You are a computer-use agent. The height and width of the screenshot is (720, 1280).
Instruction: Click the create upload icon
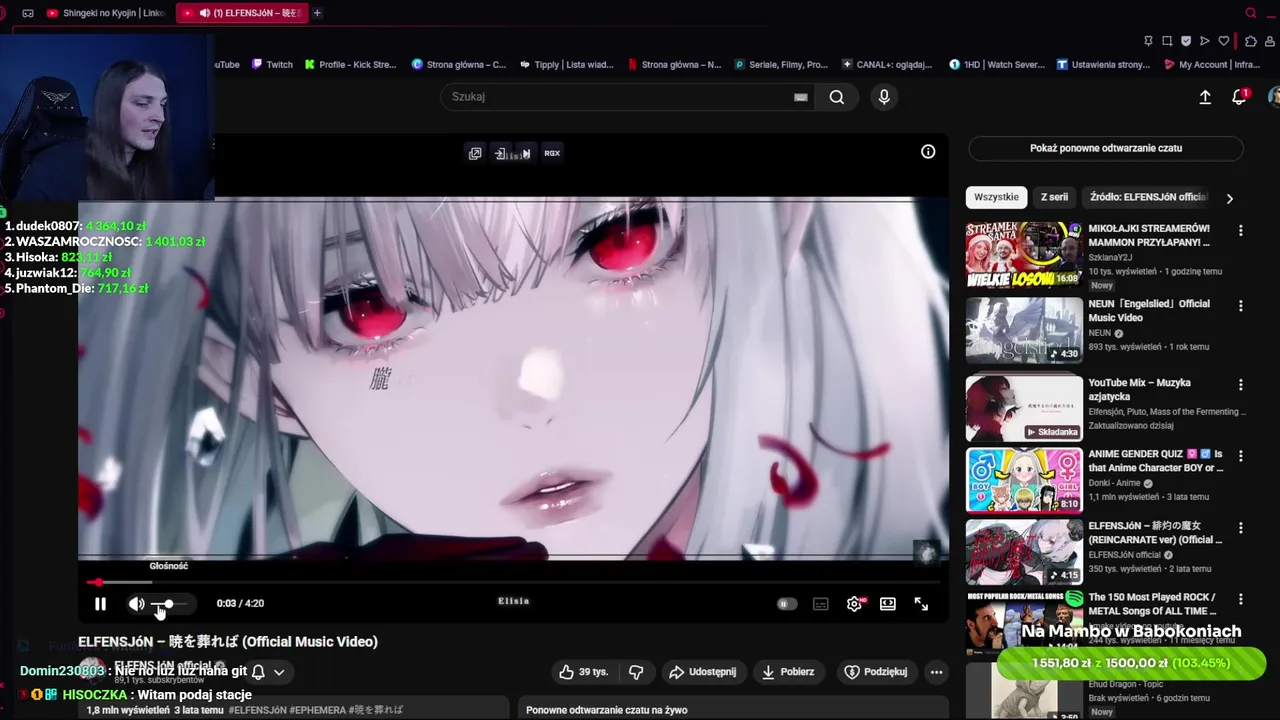(x=1205, y=97)
